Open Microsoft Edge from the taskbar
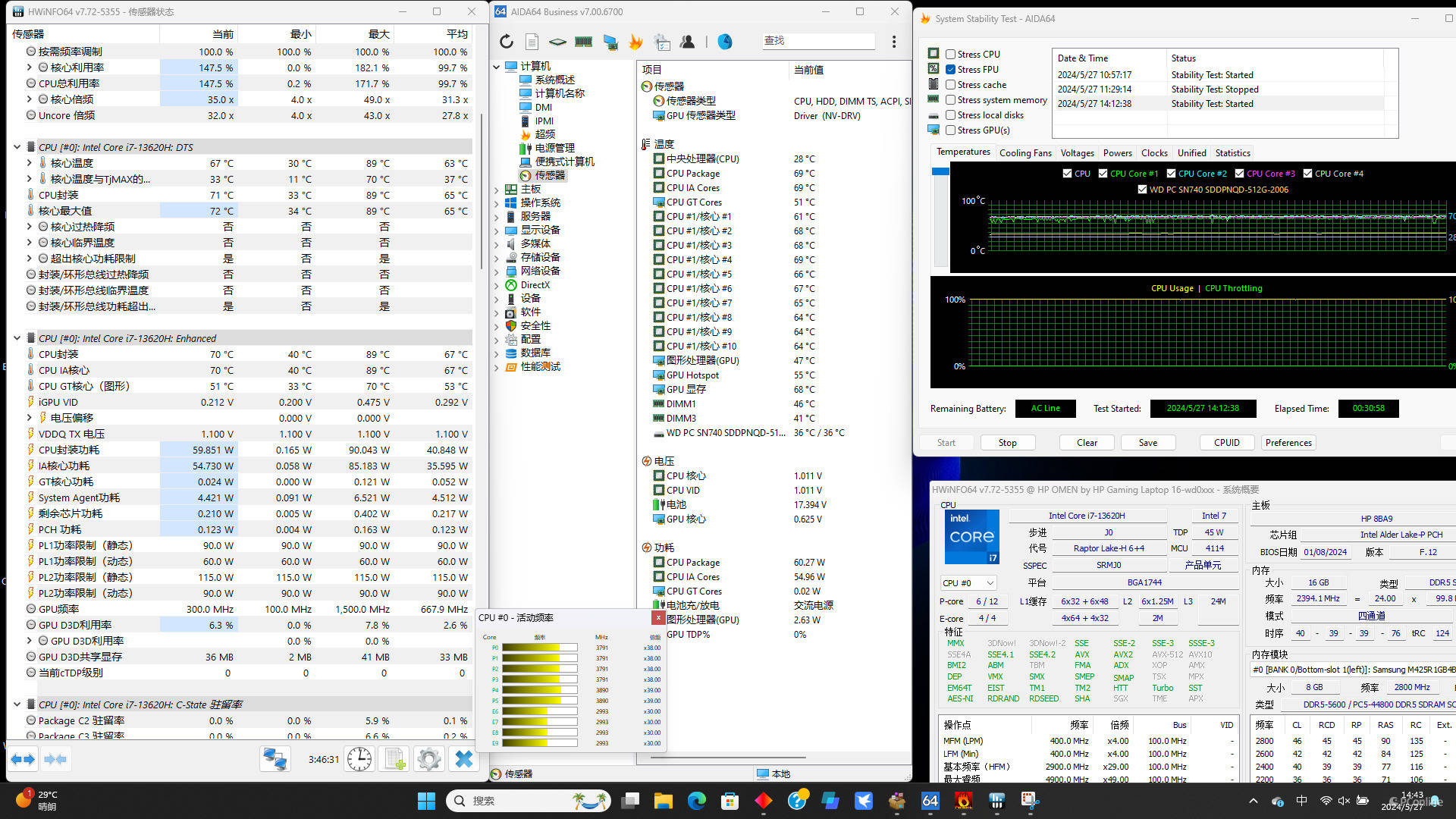 [697, 801]
